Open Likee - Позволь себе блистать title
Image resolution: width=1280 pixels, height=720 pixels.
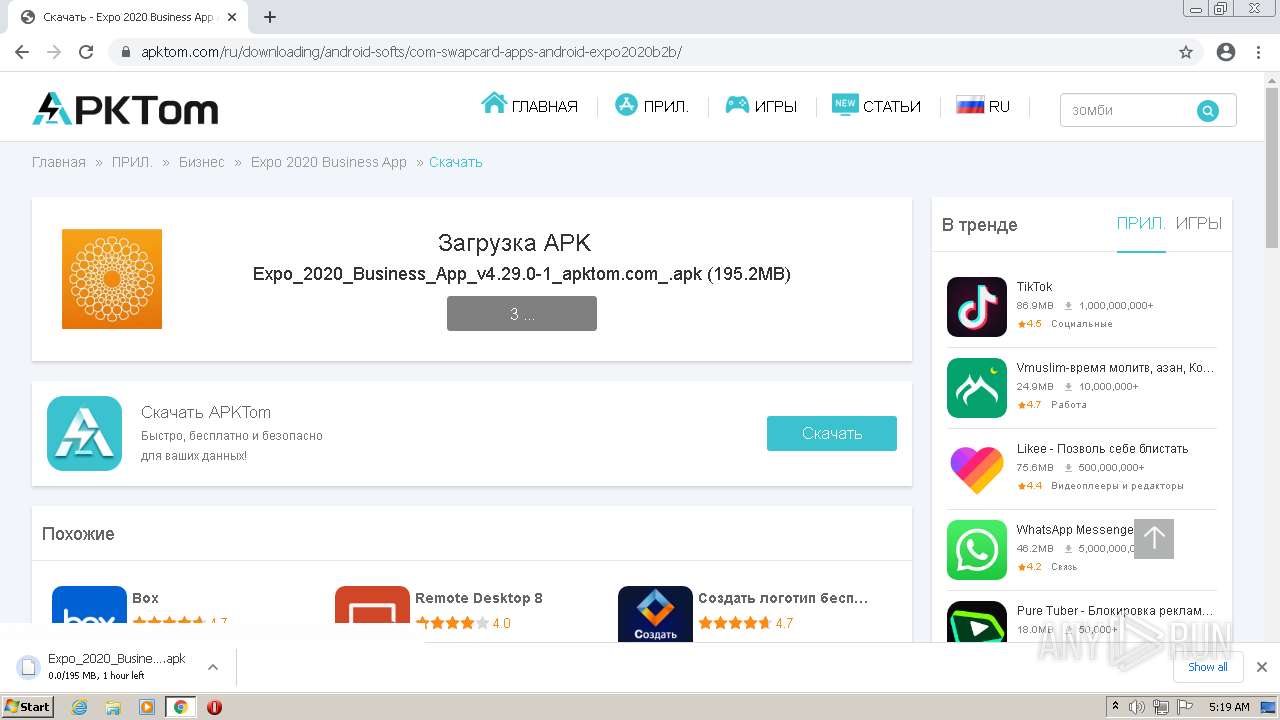[x=1102, y=449]
